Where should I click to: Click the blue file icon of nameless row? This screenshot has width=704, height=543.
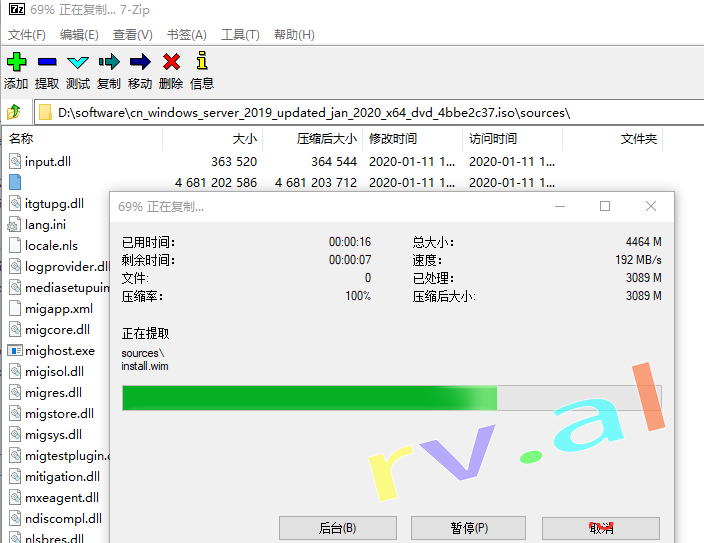tap(15, 182)
